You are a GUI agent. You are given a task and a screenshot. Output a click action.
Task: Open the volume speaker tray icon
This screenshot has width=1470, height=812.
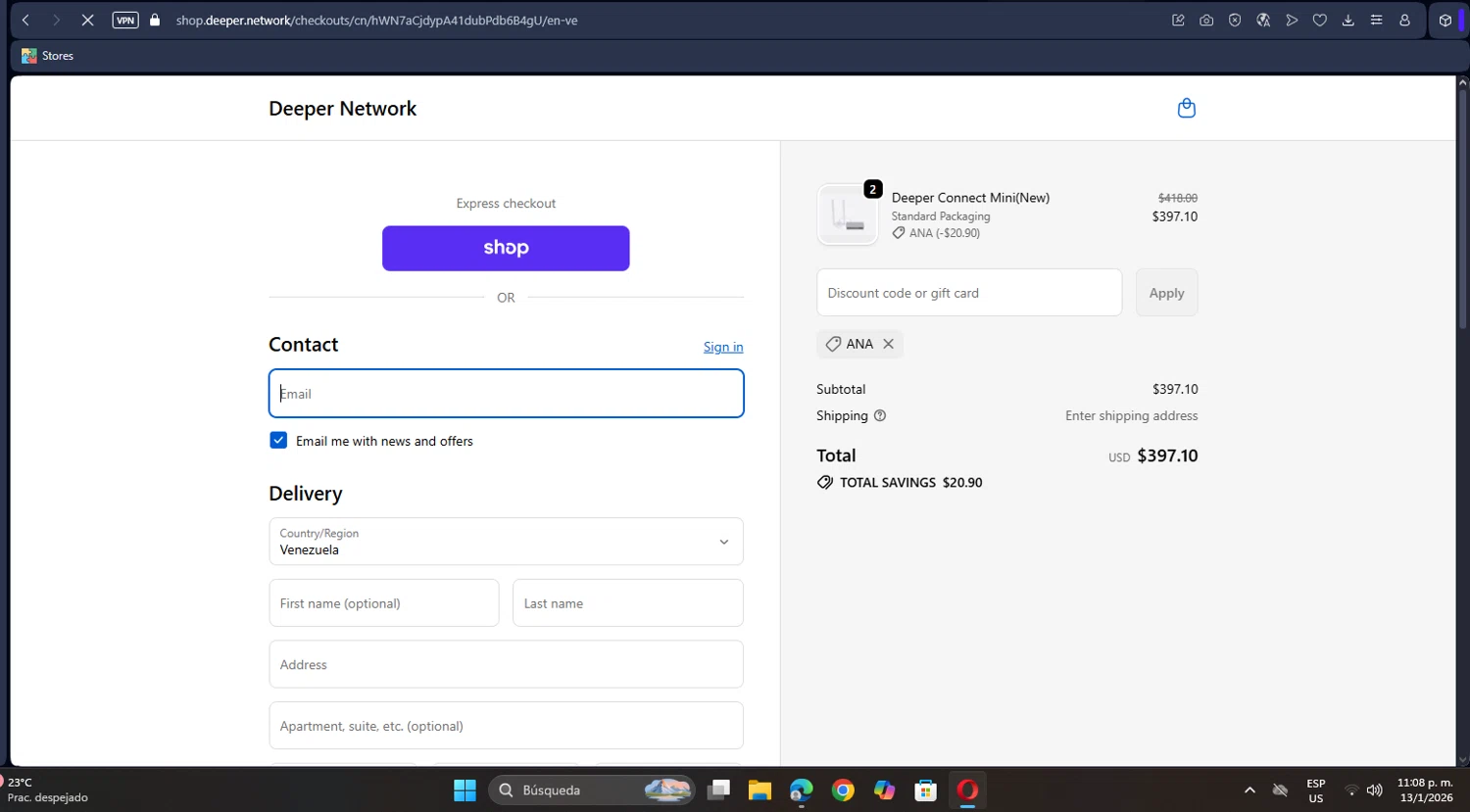(x=1375, y=790)
